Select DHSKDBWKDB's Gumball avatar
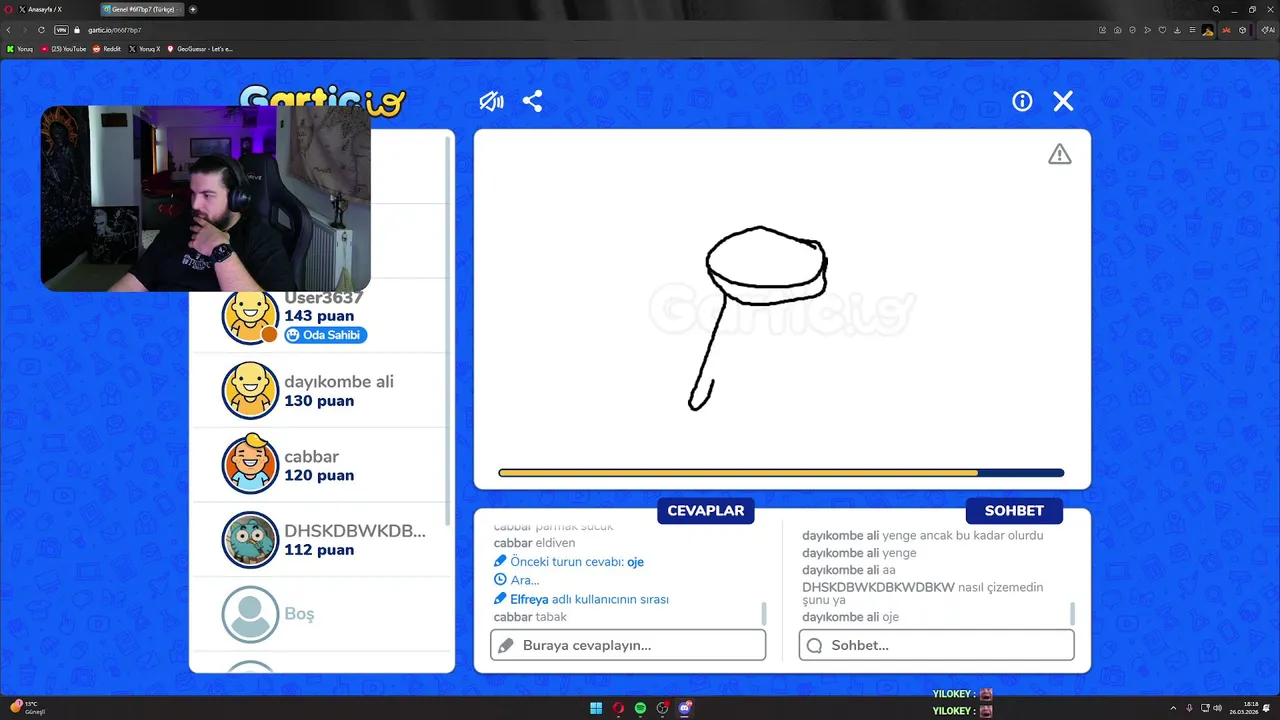 (249, 539)
